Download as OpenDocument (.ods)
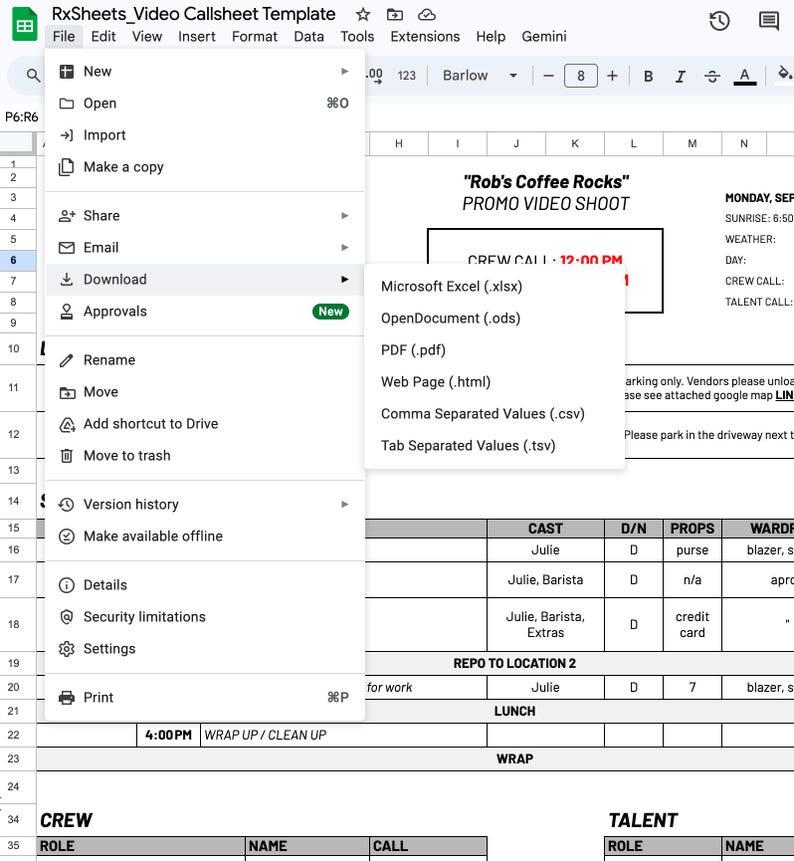This screenshot has height=861, width=794. click(x=494, y=318)
